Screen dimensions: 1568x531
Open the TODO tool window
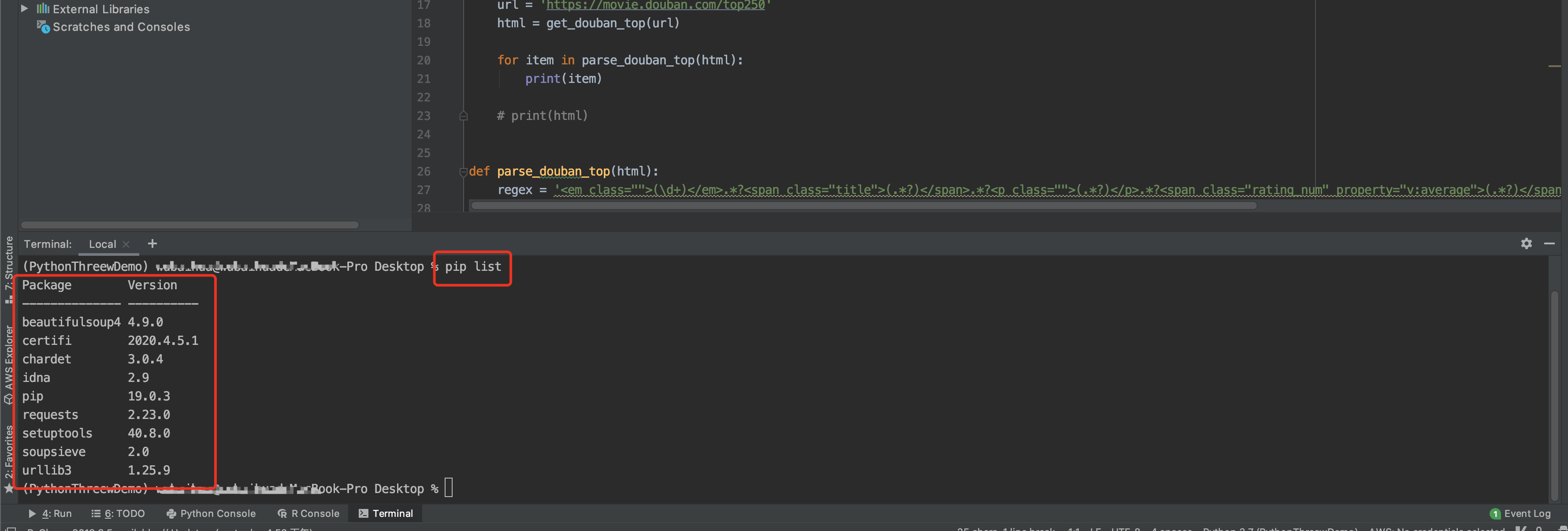(x=119, y=513)
